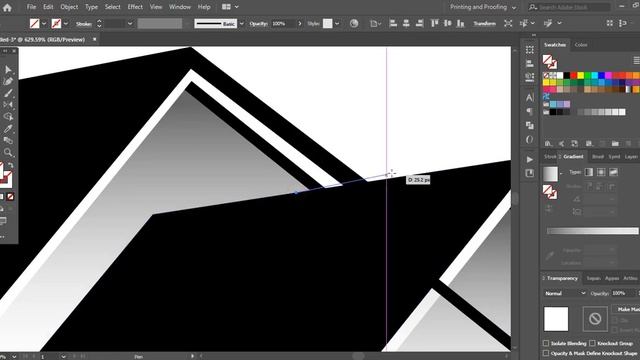
Task: Click Vertical Align Top icon
Action: 435,24
